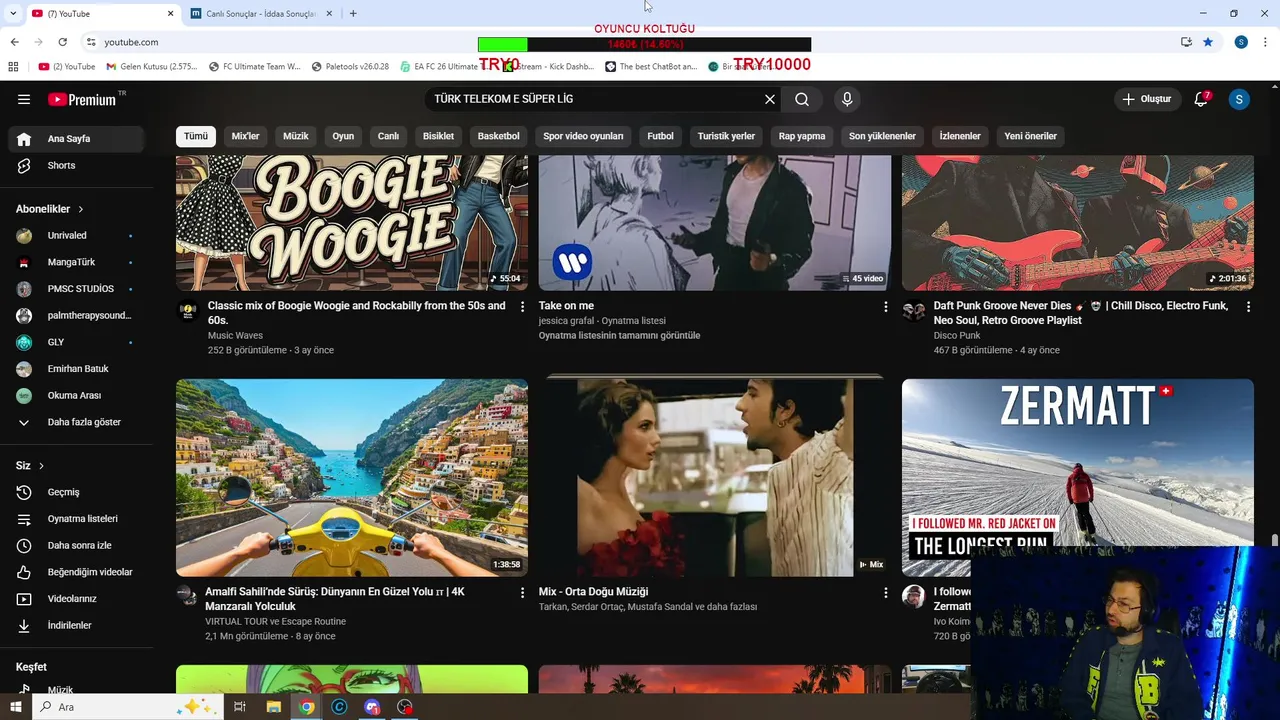This screenshot has height=720, width=1280.
Task: Click the YouTube search input field
Action: pyautogui.click(x=594, y=99)
